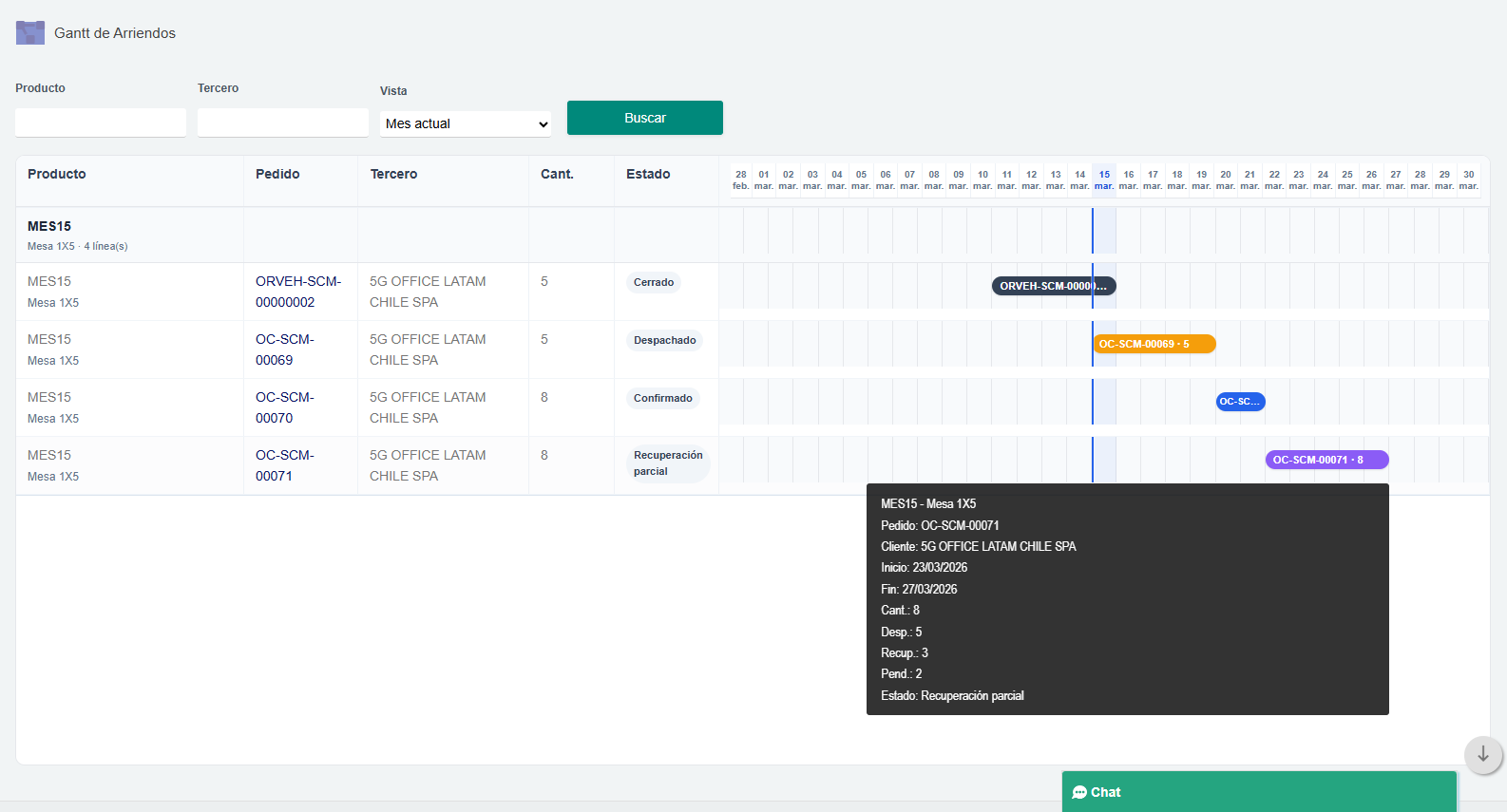Click the Estado column header
Screen dimensions: 1507x812
(x=648, y=174)
